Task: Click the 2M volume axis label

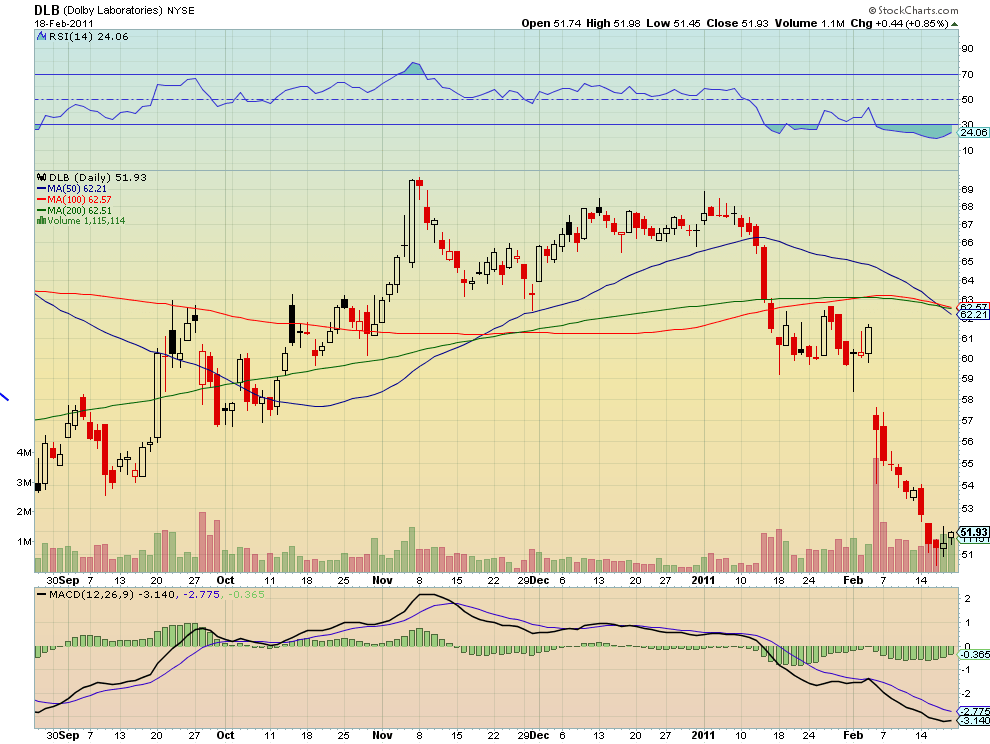Action: click(x=25, y=512)
